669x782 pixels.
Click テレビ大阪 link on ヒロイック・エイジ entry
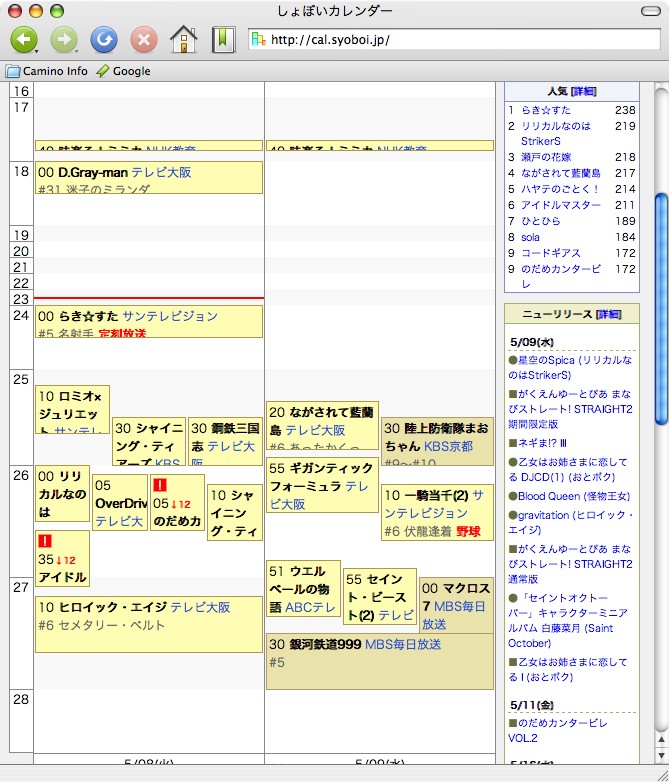coord(200,607)
